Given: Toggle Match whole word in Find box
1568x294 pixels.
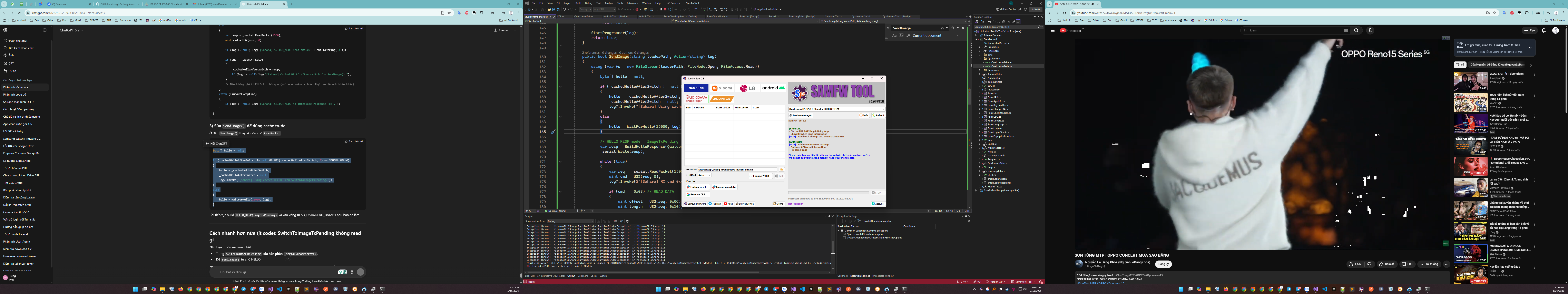Looking at the screenshot, I should (901, 35).
